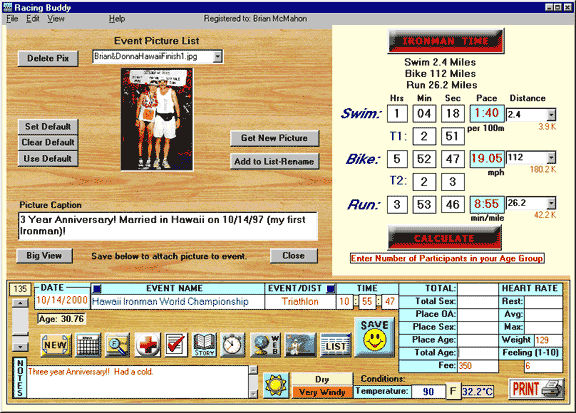
Task: Click the CALCULATE button
Action: (x=444, y=238)
